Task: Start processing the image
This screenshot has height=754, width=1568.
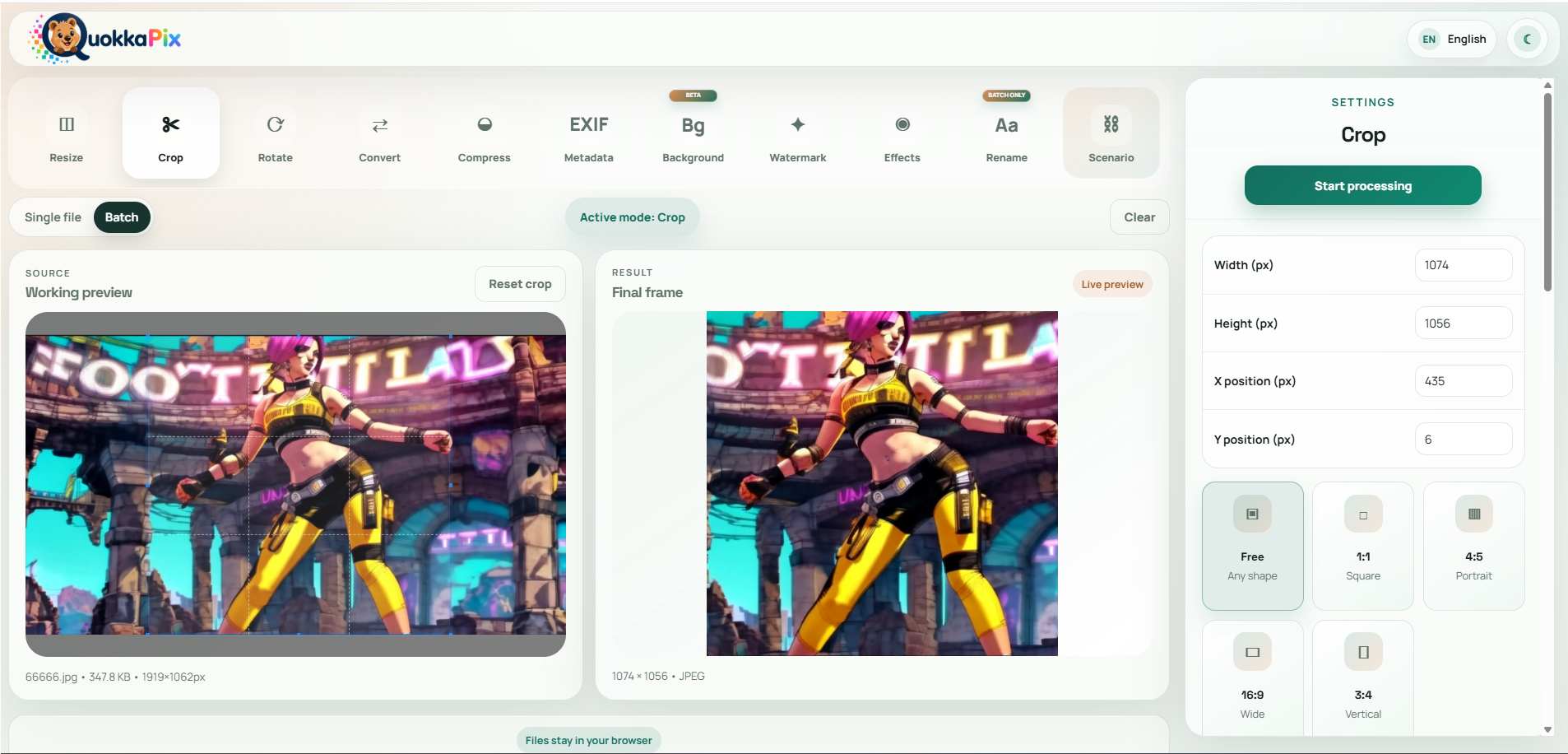Action: [x=1362, y=186]
